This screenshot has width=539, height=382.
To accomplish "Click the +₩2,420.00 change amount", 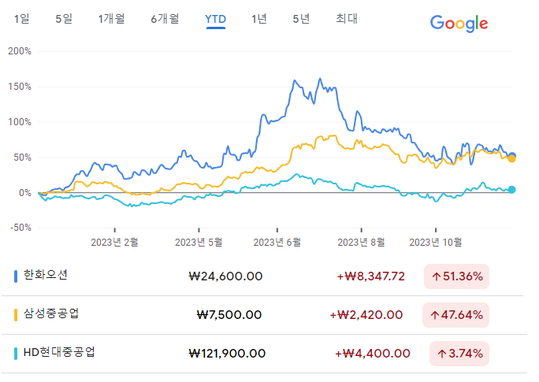I will (x=366, y=315).
